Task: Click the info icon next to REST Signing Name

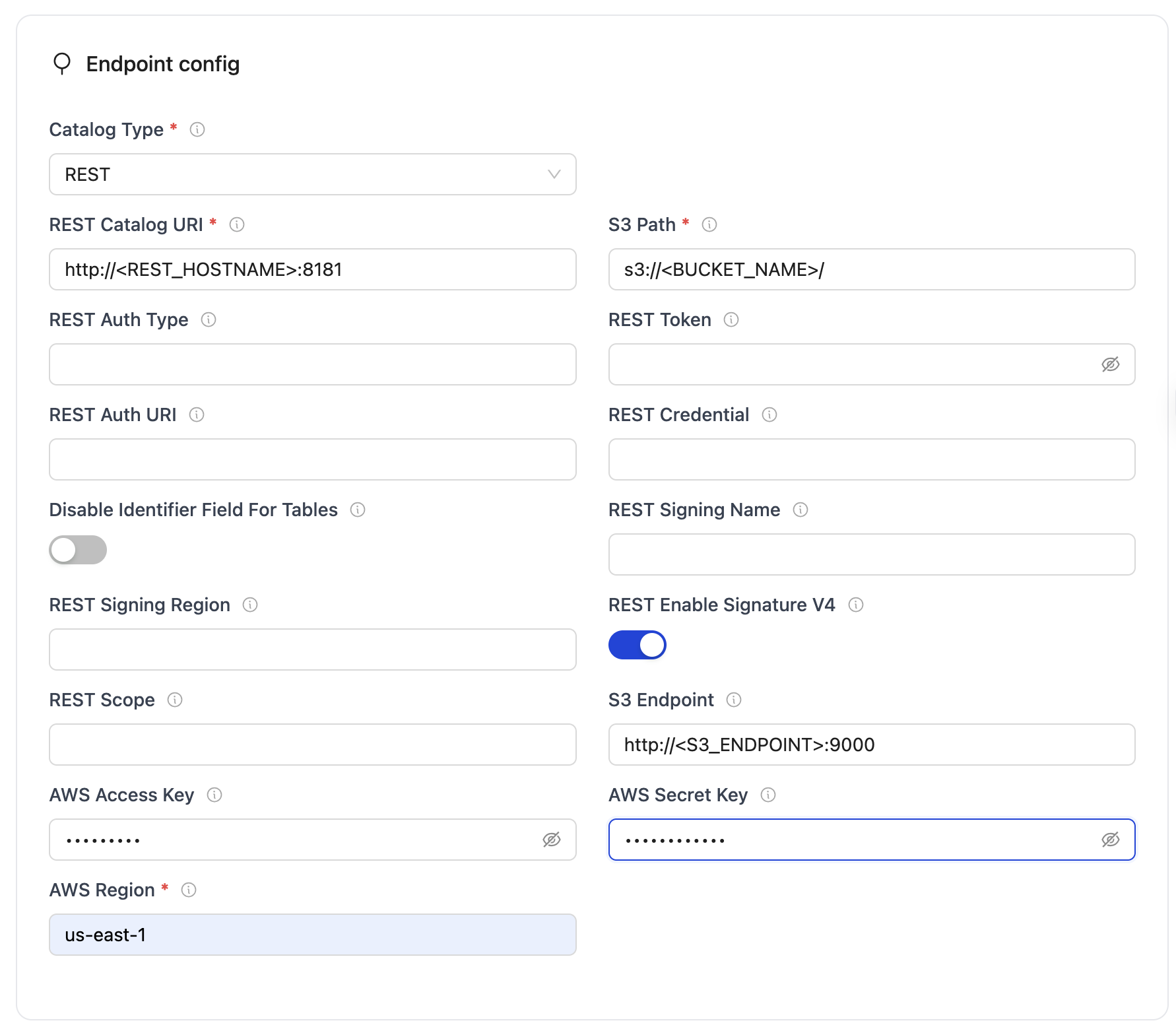Action: pos(800,510)
